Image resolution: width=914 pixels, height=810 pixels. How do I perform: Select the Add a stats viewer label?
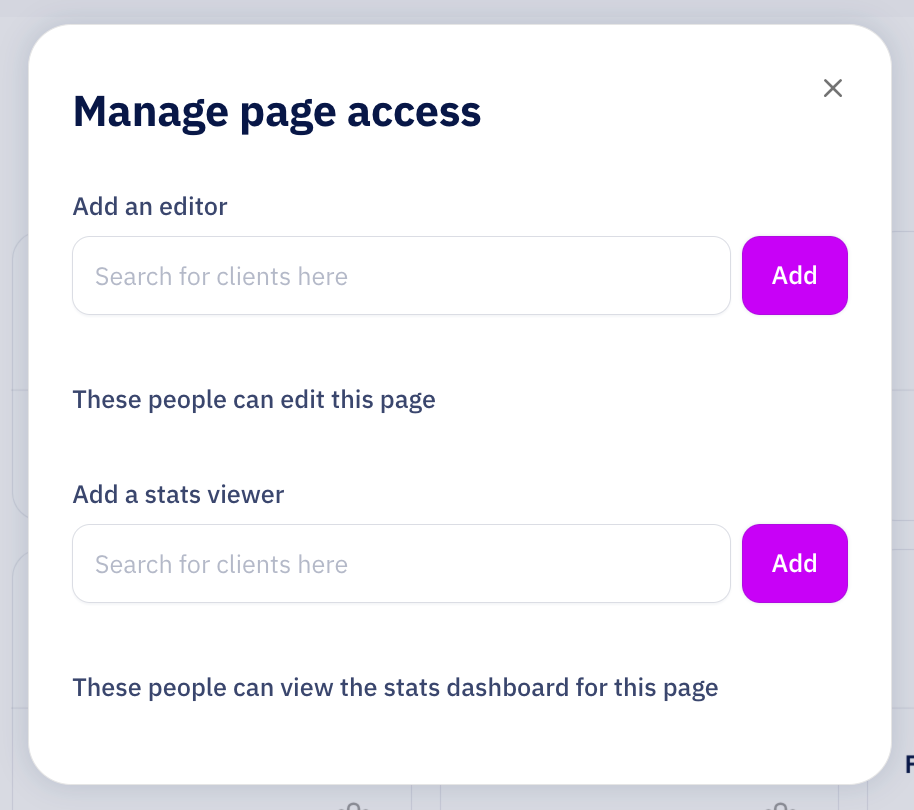point(178,494)
